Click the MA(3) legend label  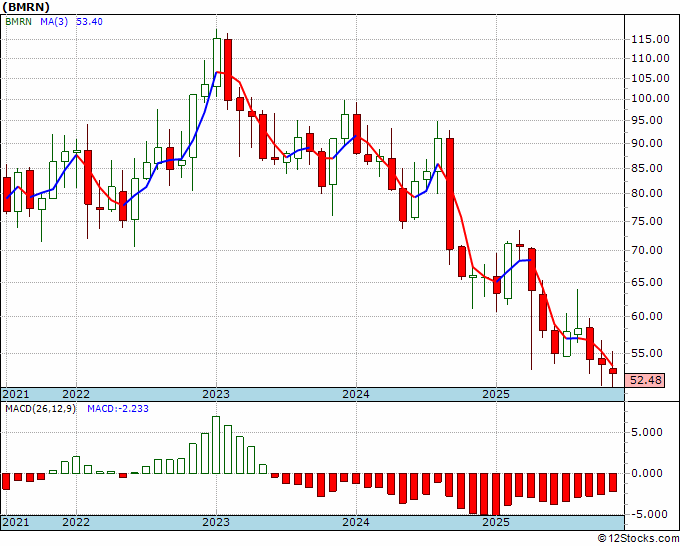(x=54, y=21)
